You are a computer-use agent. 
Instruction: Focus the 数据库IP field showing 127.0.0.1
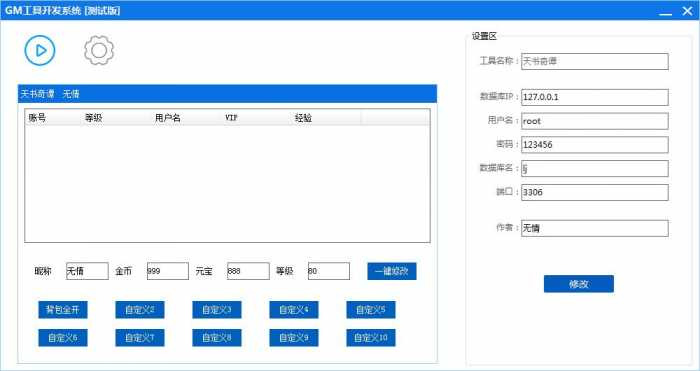click(595, 97)
